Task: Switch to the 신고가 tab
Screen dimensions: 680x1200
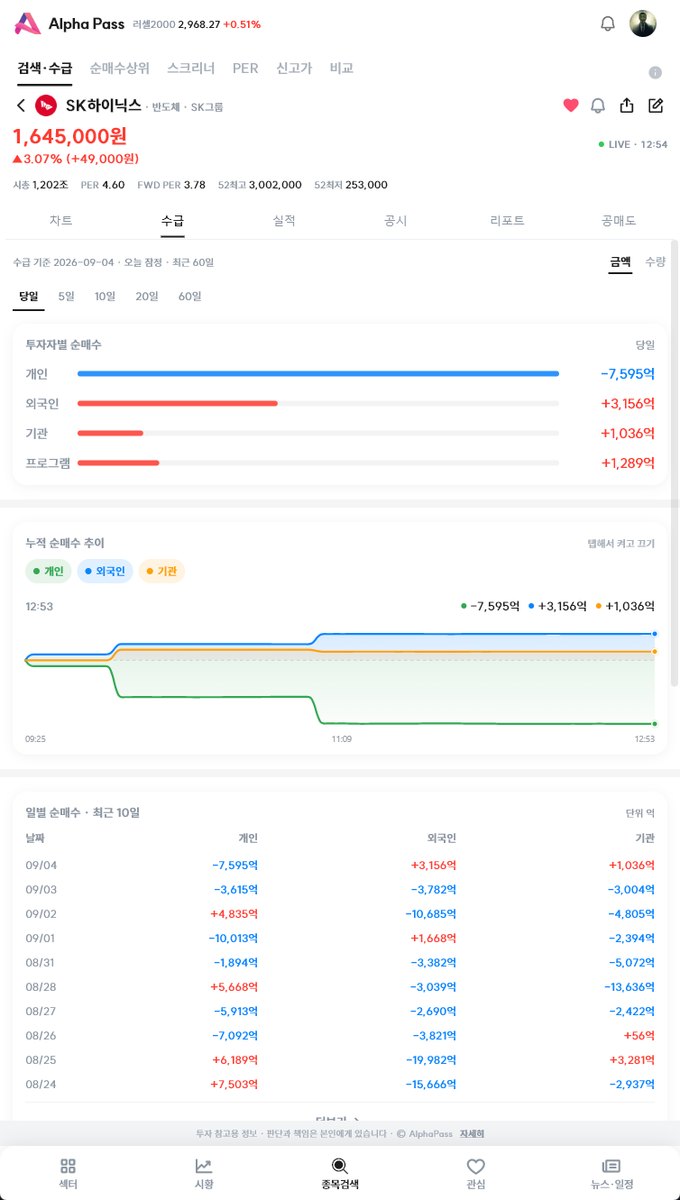Action: point(294,68)
